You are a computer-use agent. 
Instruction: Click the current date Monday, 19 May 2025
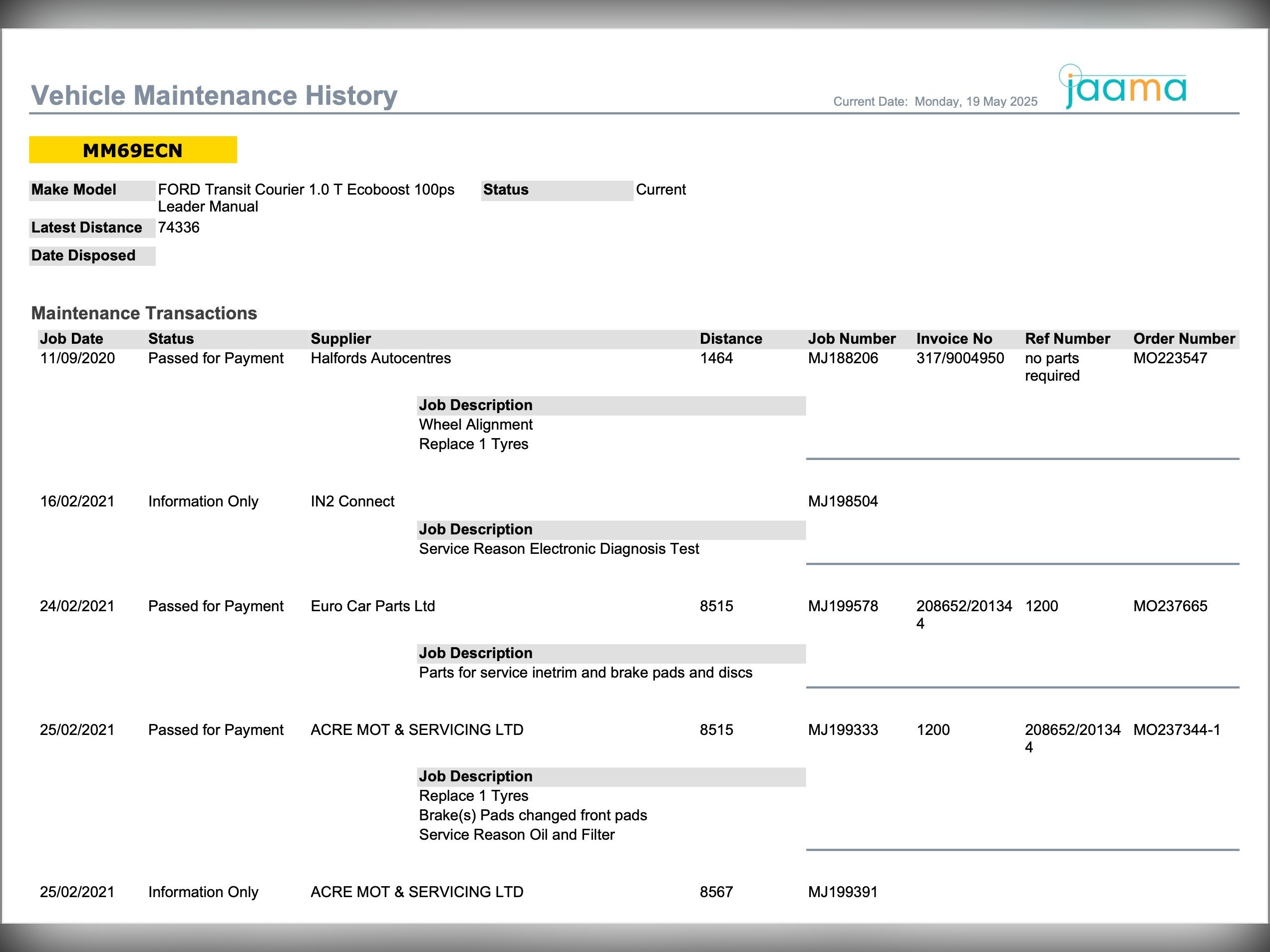click(975, 102)
